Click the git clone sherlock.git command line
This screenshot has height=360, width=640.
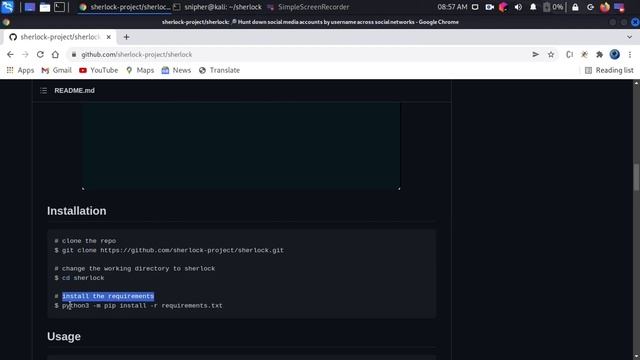(x=169, y=250)
